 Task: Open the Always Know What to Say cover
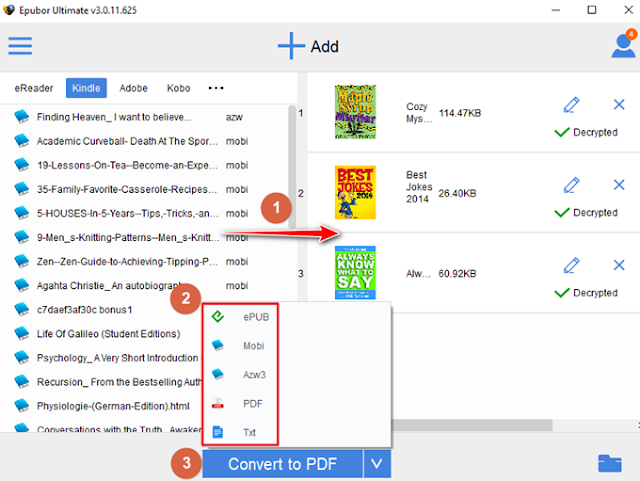355,272
